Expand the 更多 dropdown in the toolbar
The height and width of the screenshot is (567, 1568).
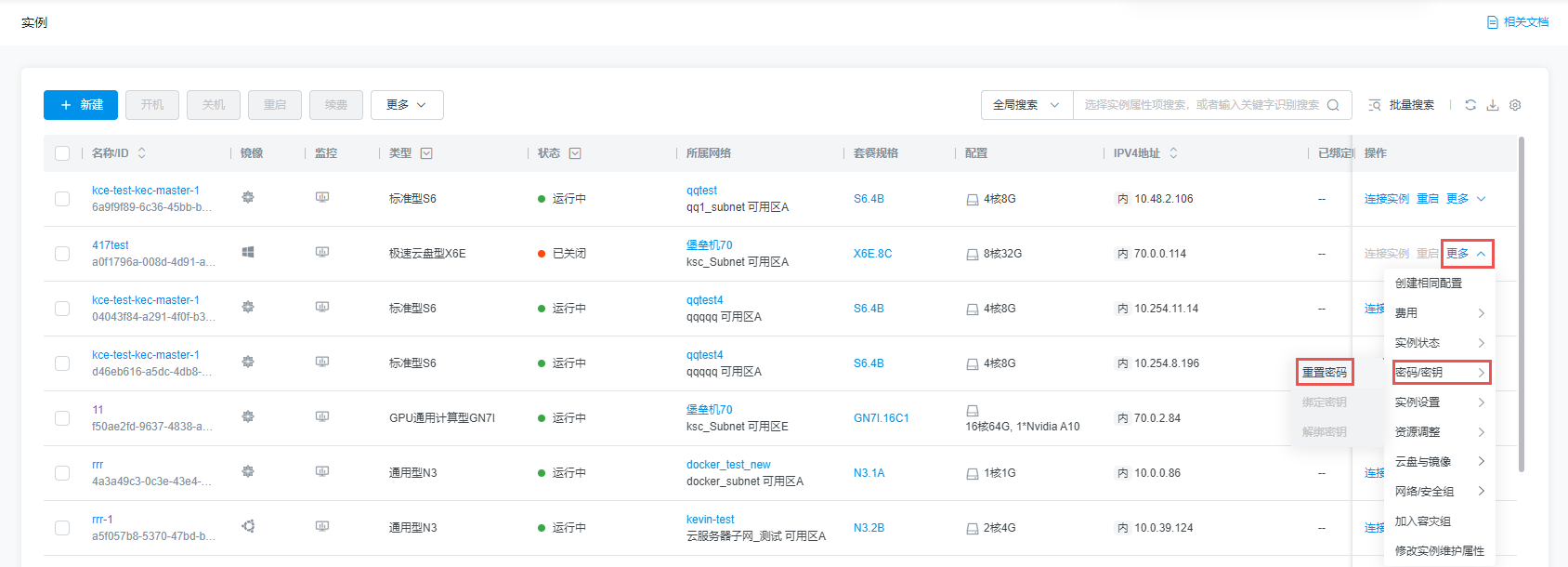tap(407, 105)
